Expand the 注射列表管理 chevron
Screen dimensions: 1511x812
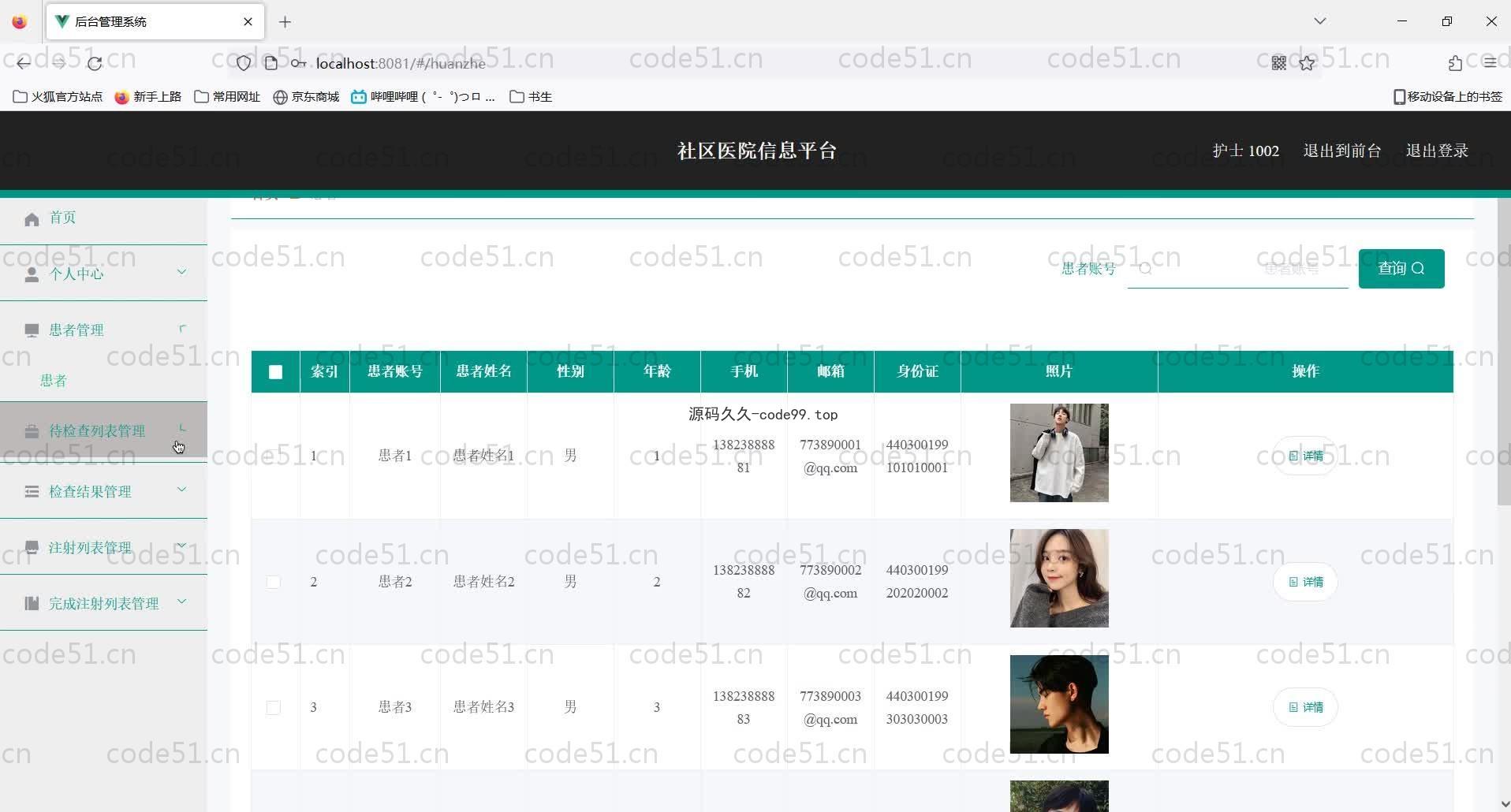pyautogui.click(x=182, y=545)
